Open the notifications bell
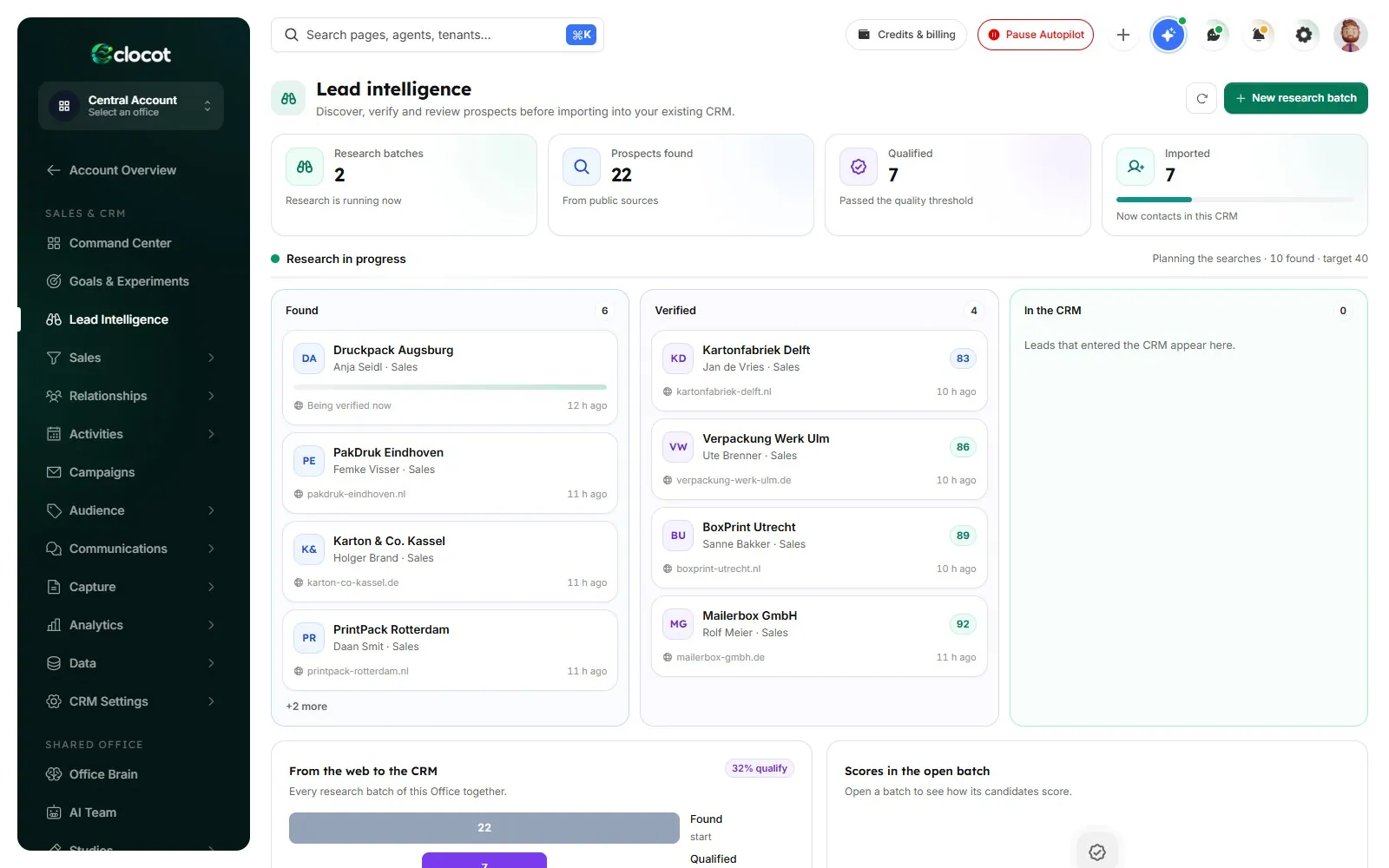 point(1259,35)
